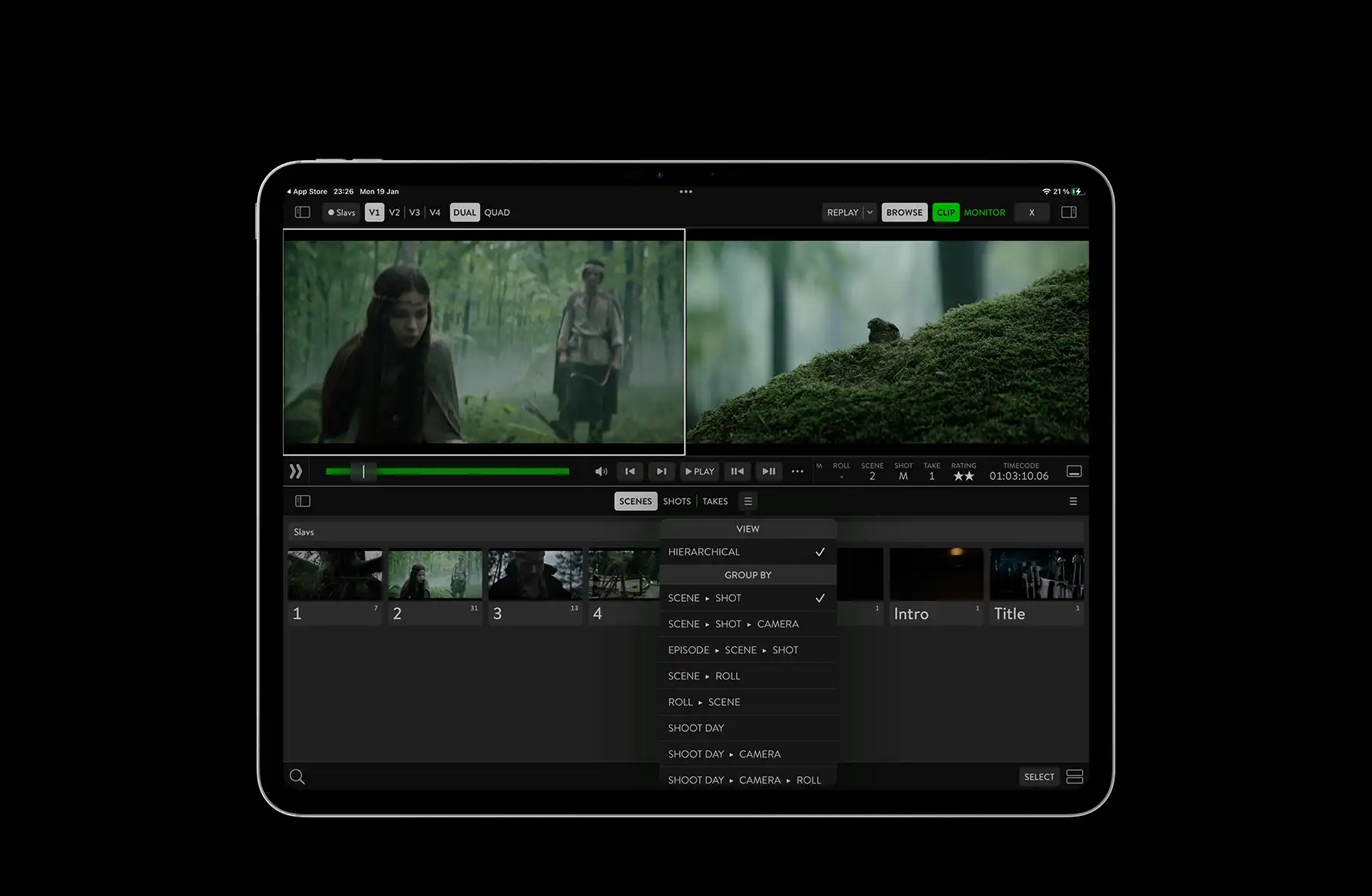Toggle DUAL view mode
Viewport: 1372px width, 896px height.
point(464,213)
